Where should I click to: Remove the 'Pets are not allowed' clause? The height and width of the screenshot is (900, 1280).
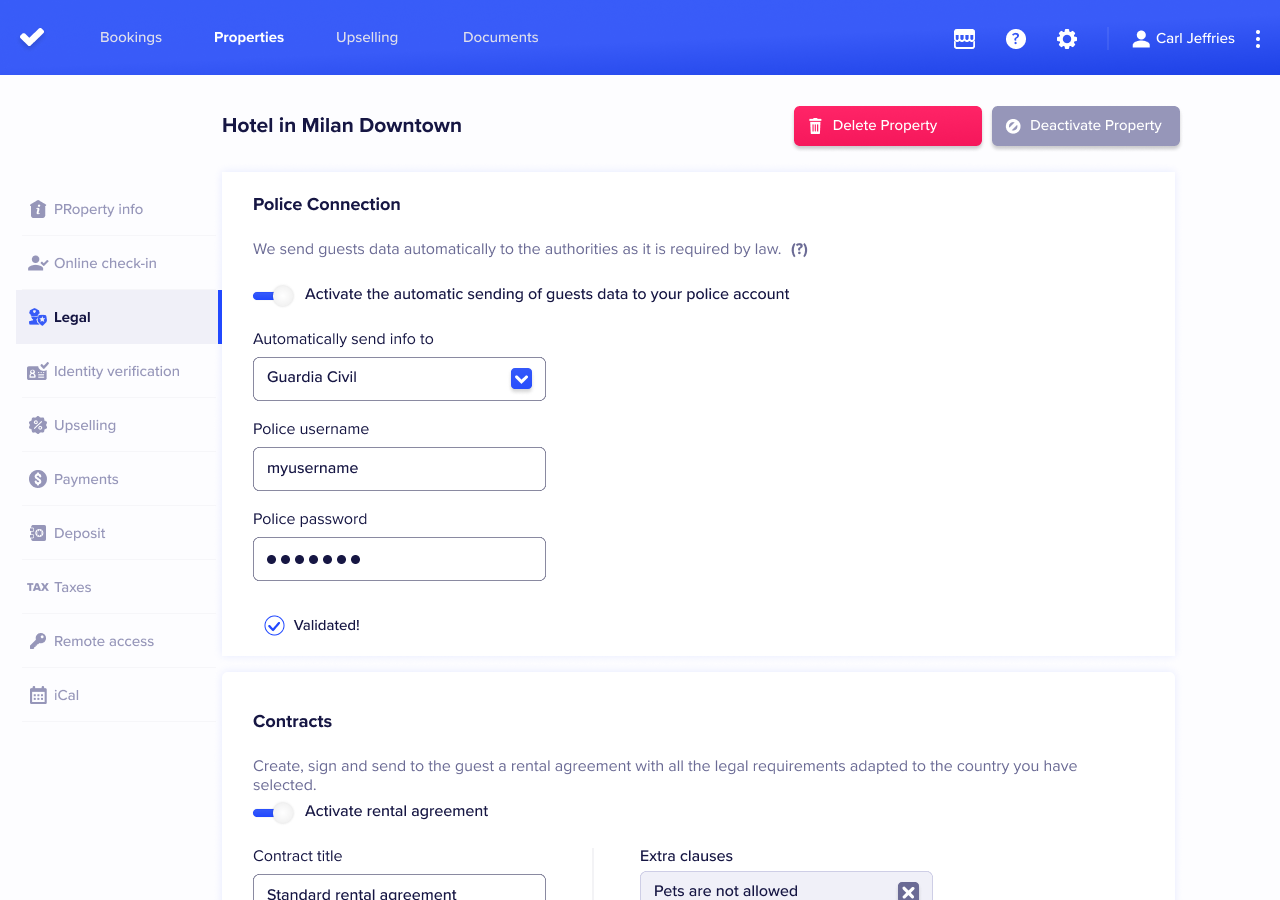tap(908, 891)
